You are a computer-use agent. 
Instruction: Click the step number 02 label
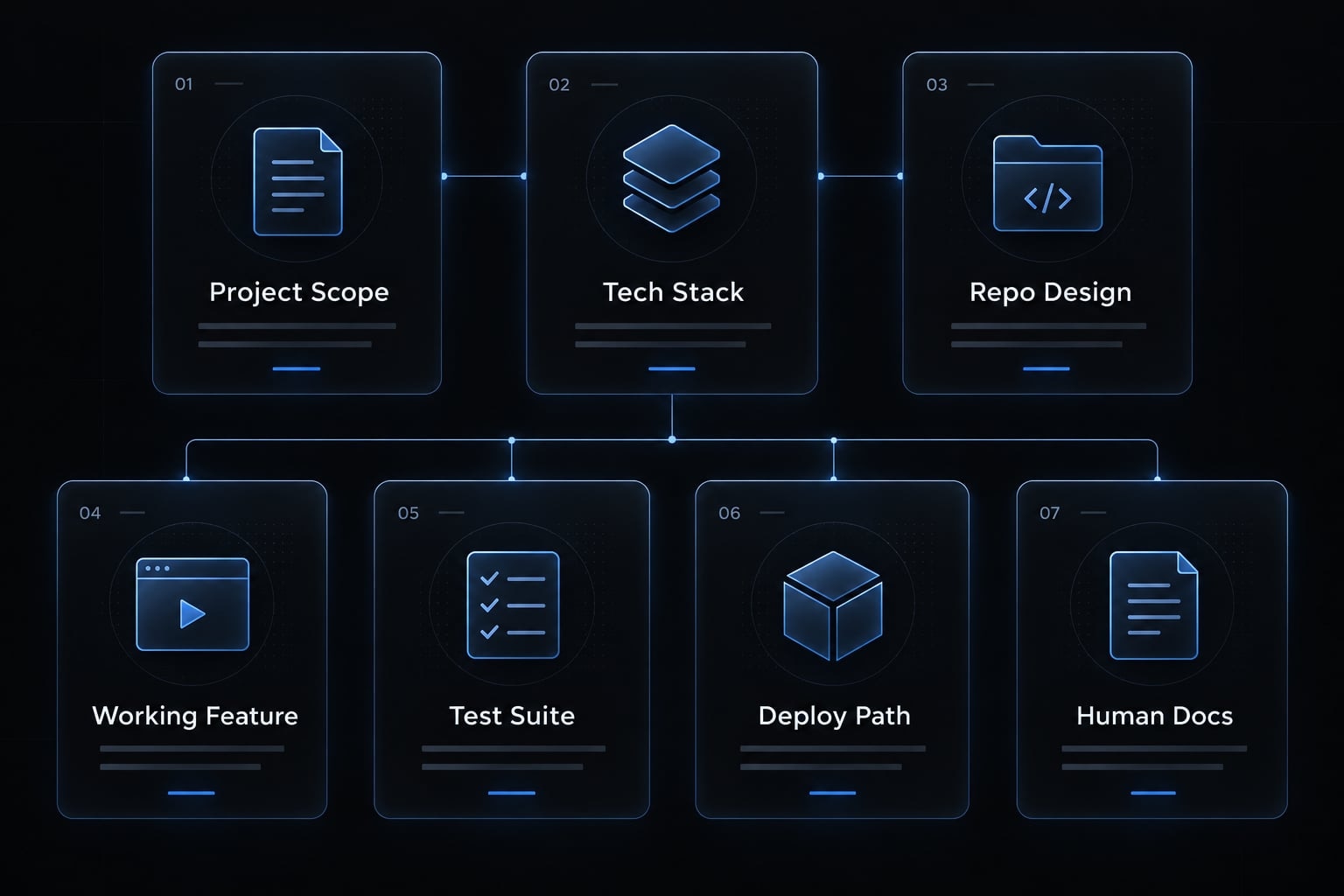coord(559,85)
